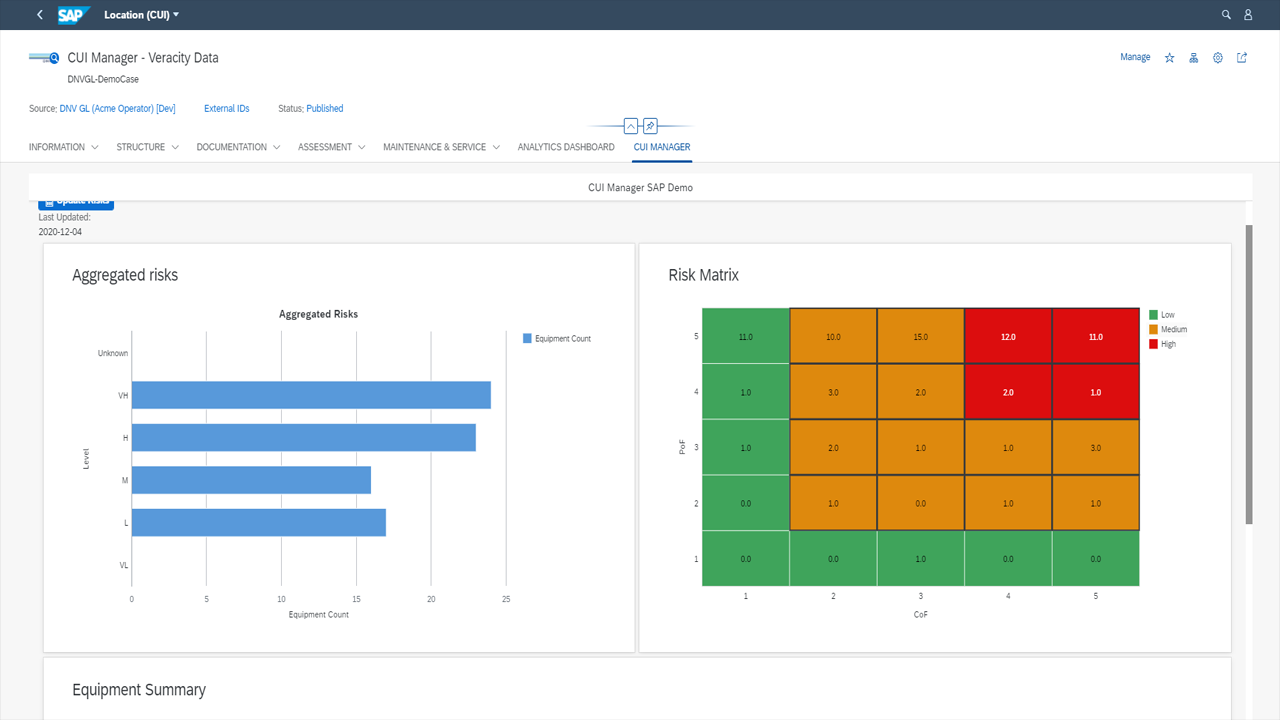Screen dimensions: 1280x720
Task: Mark as favorite with the star icon
Action: (1170, 58)
